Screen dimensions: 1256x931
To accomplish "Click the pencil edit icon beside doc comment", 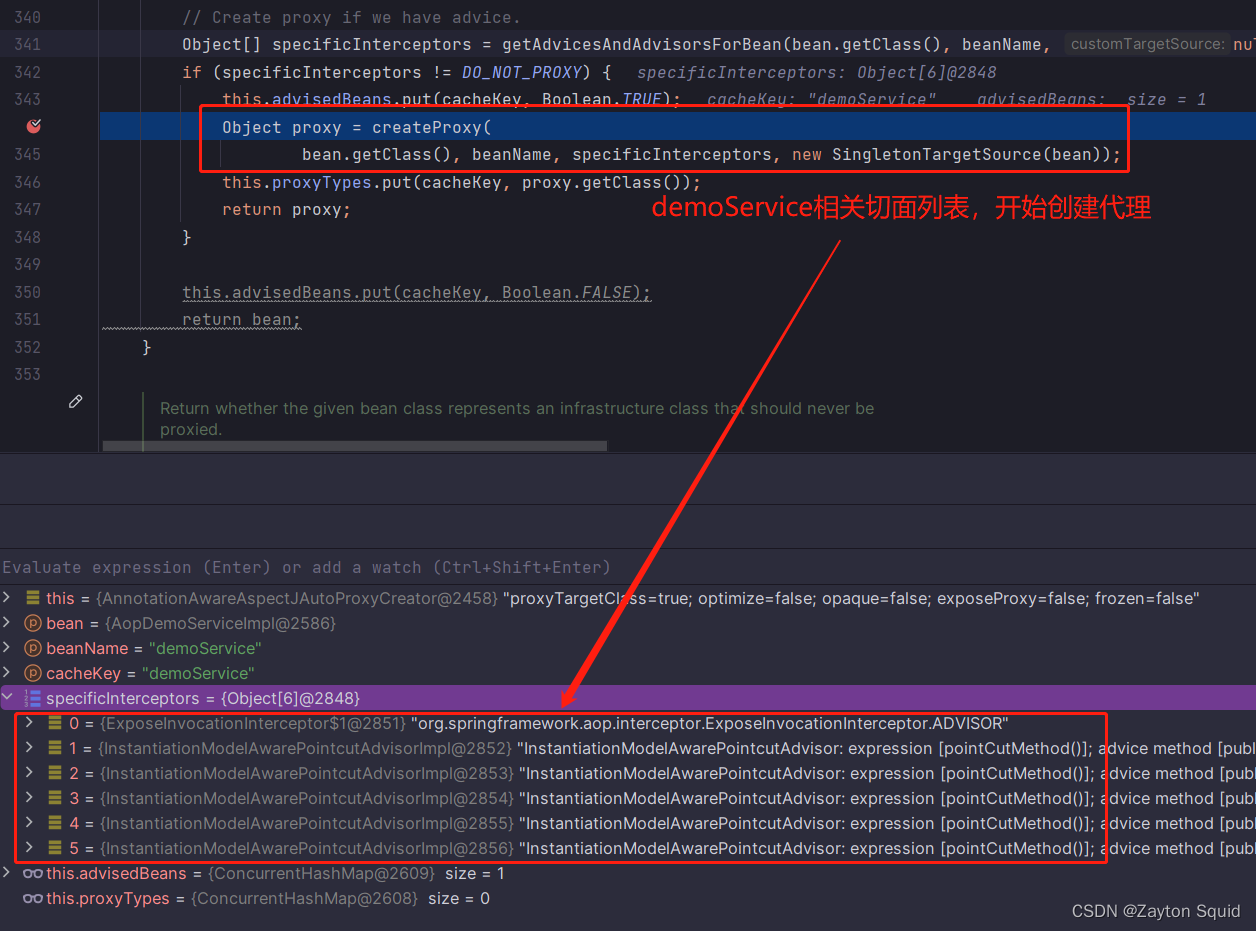I will click(75, 401).
